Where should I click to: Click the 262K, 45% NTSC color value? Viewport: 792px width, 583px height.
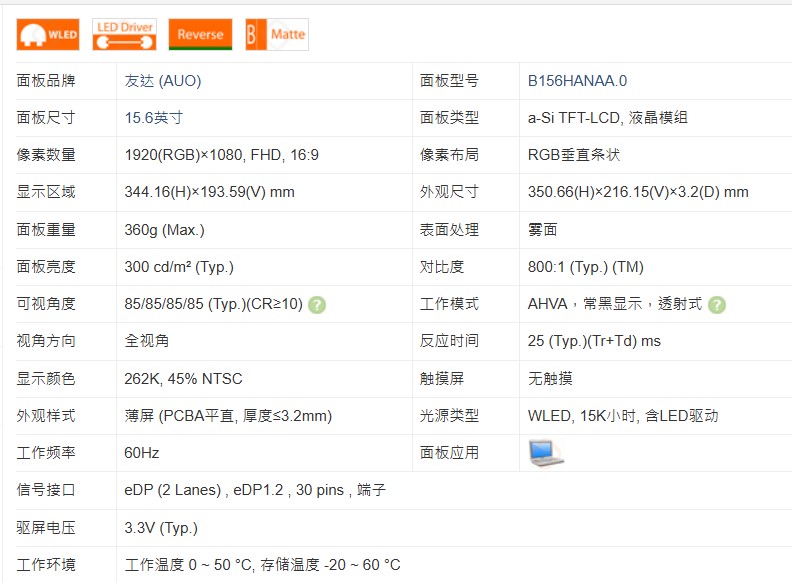[x=183, y=379]
